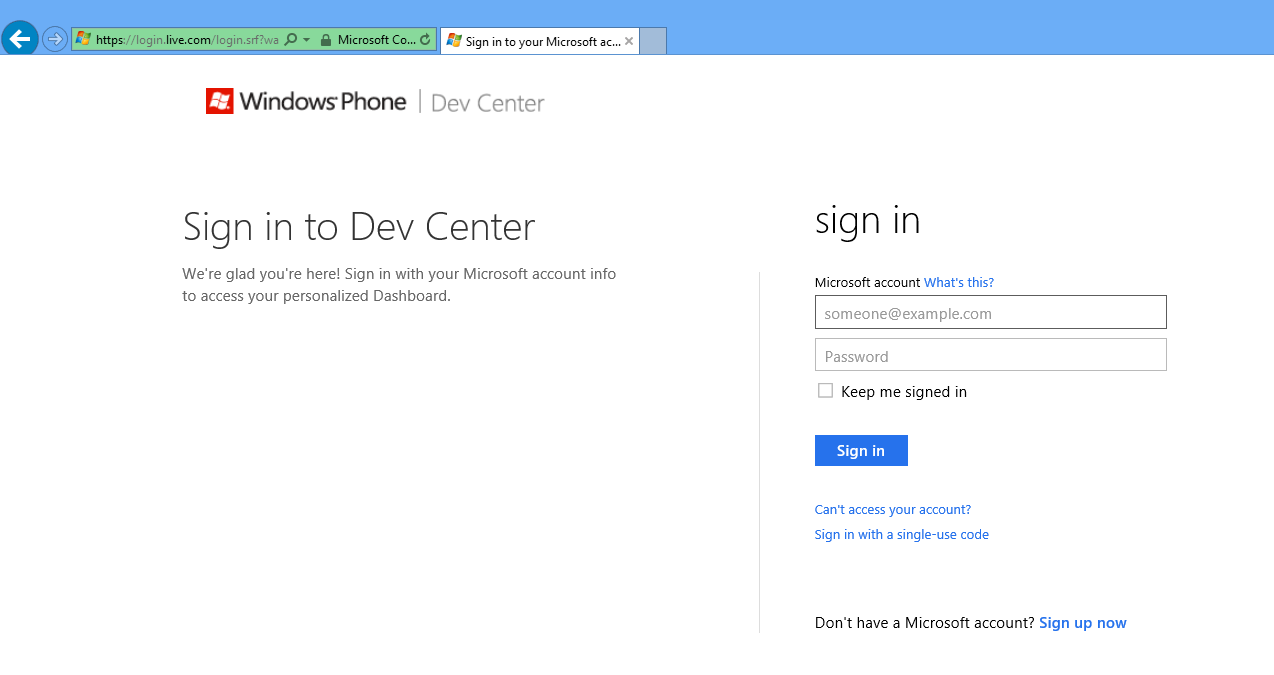Image resolution: width=1274 pixels, height=675 pixels.
Task: Open a new blank browser tab
Action: (653, 41)
